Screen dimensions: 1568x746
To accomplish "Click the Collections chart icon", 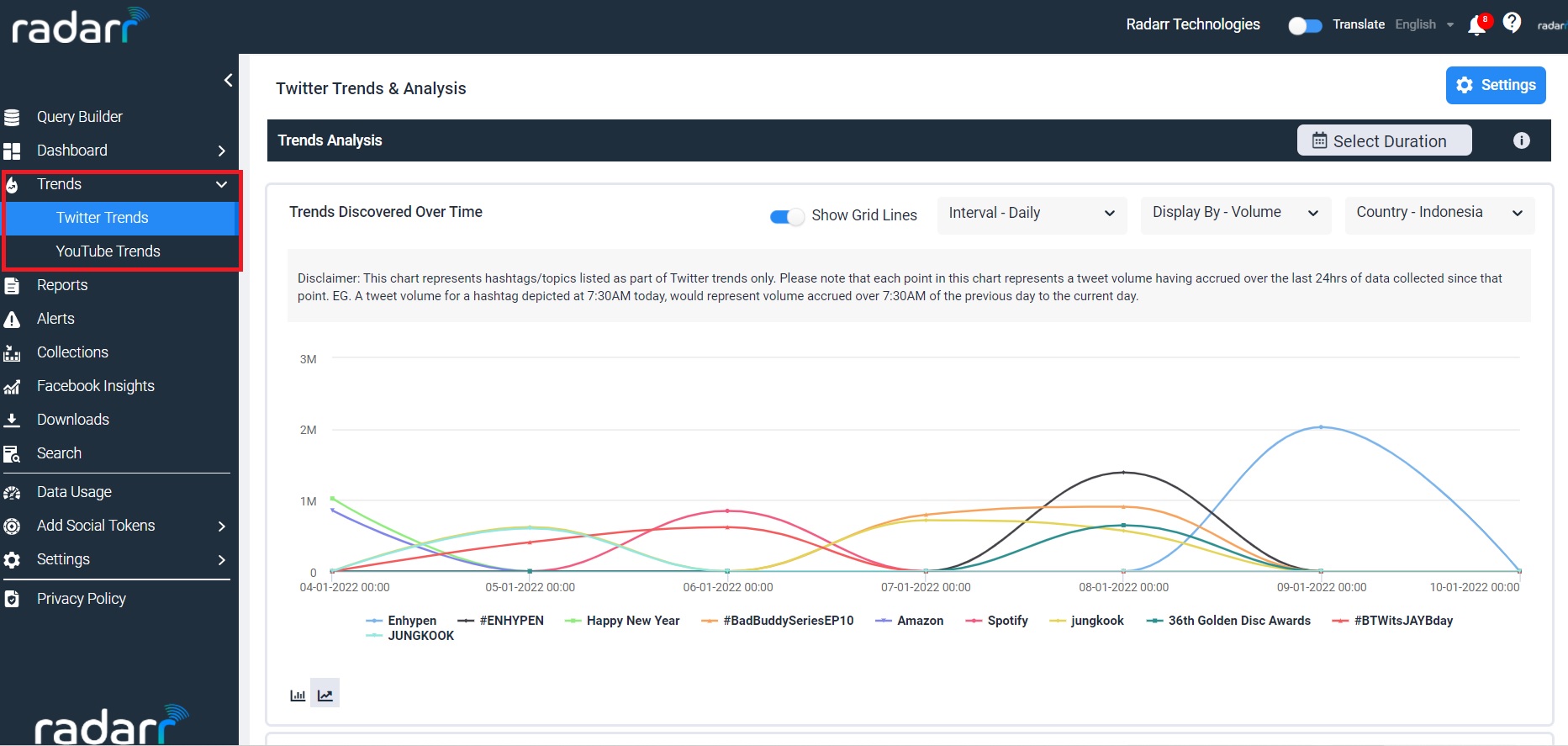I will [12, 352].
